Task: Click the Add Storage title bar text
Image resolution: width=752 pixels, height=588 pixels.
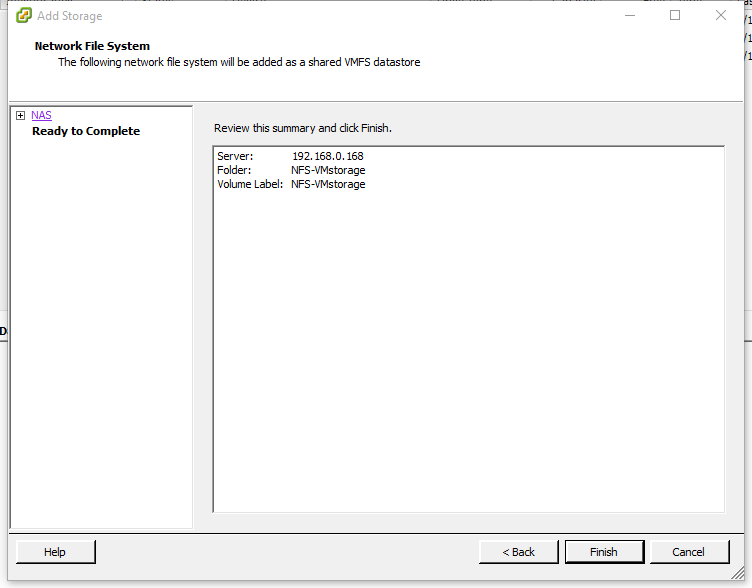Action: (69, 16)
